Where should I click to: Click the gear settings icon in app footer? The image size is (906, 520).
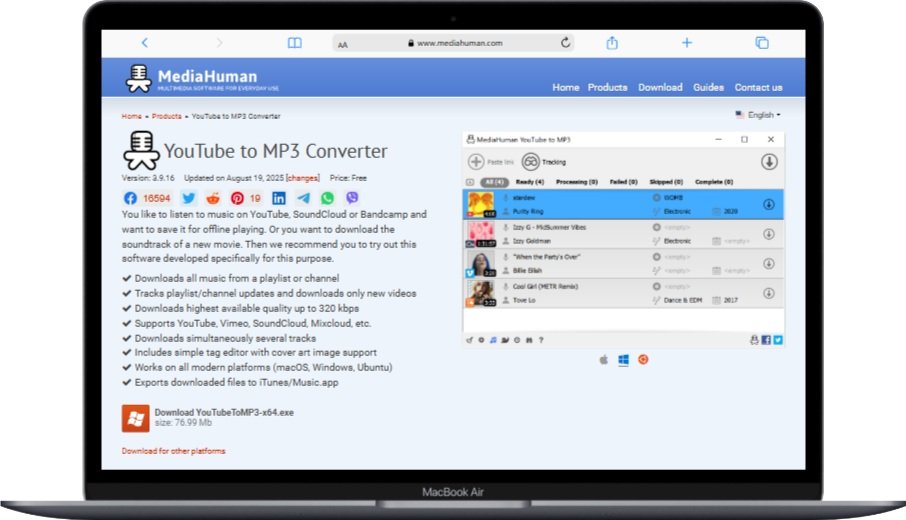point(481,340)
